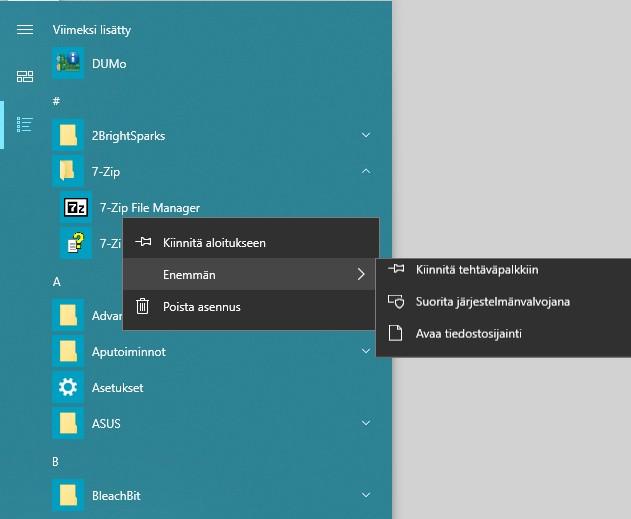This screenshot has width=631, height=519.
Task: Expand the BleachBit folder chevron
Action: (366, 495)
